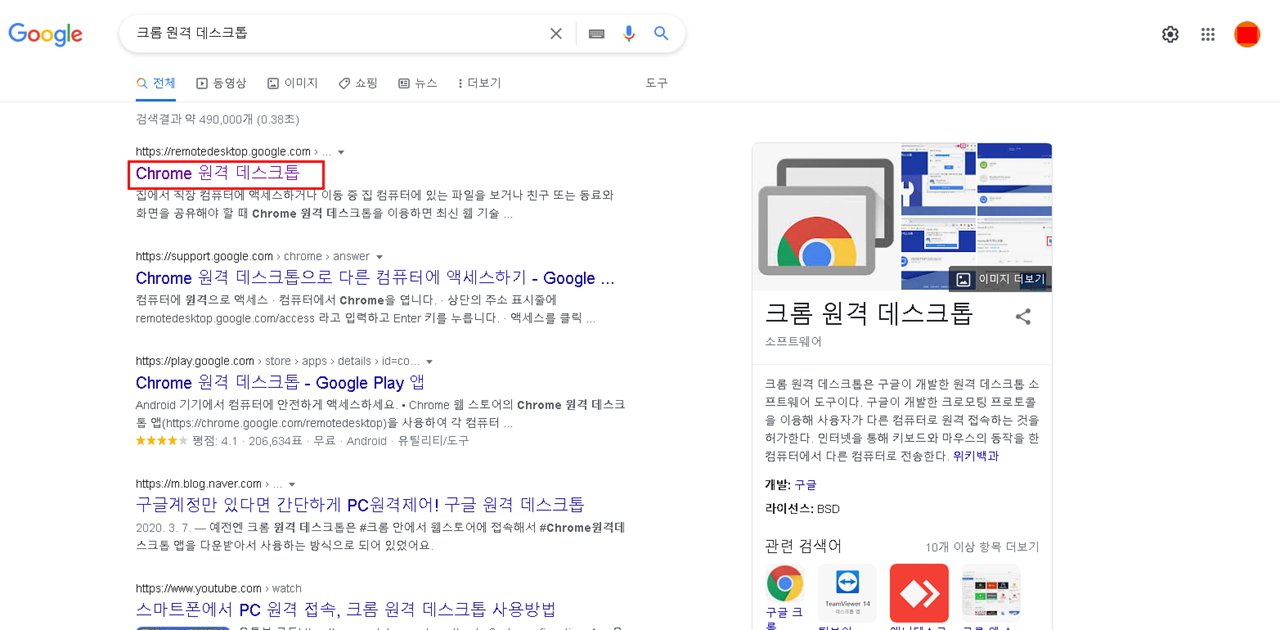Clear the search box with X icon
Image resolution: width=1280 pixels, height=630 pixels.
pyautogui.click(x=556, y=34)
